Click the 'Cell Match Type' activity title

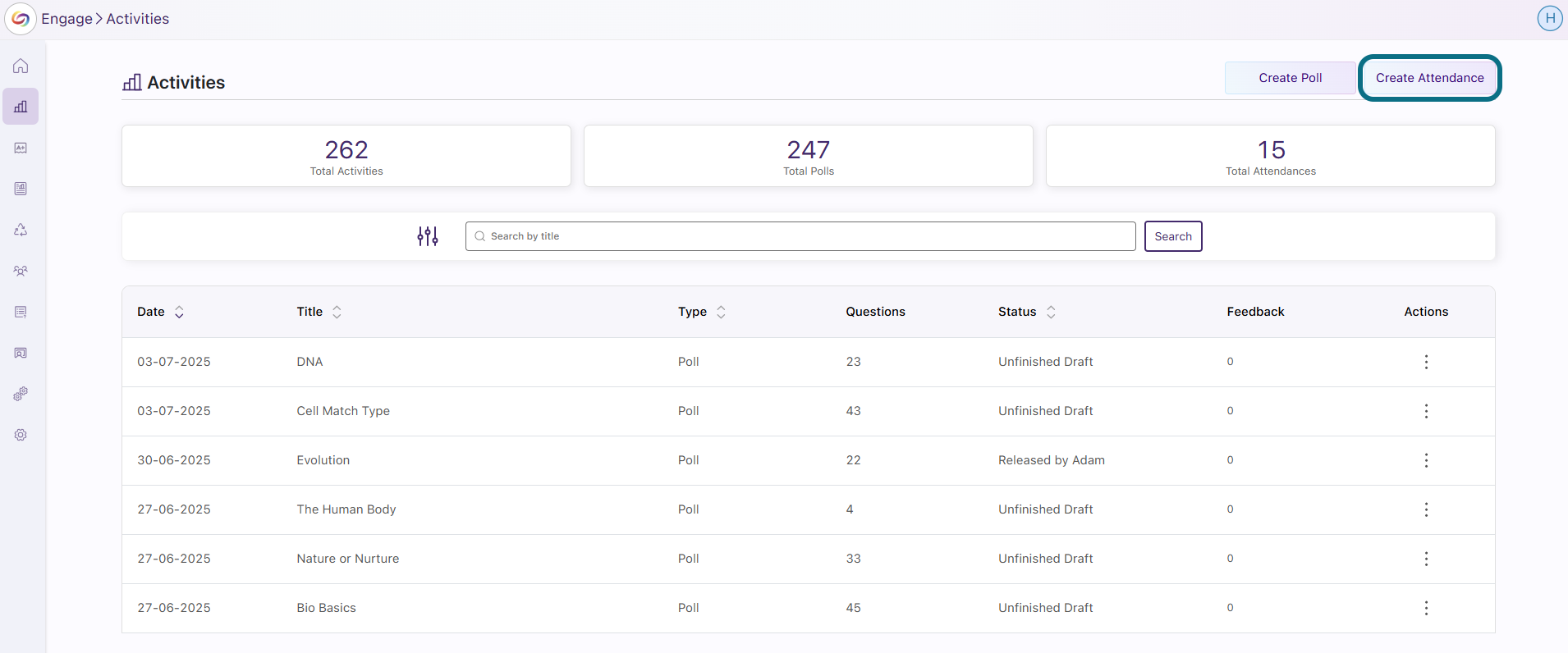click(343, 411)
